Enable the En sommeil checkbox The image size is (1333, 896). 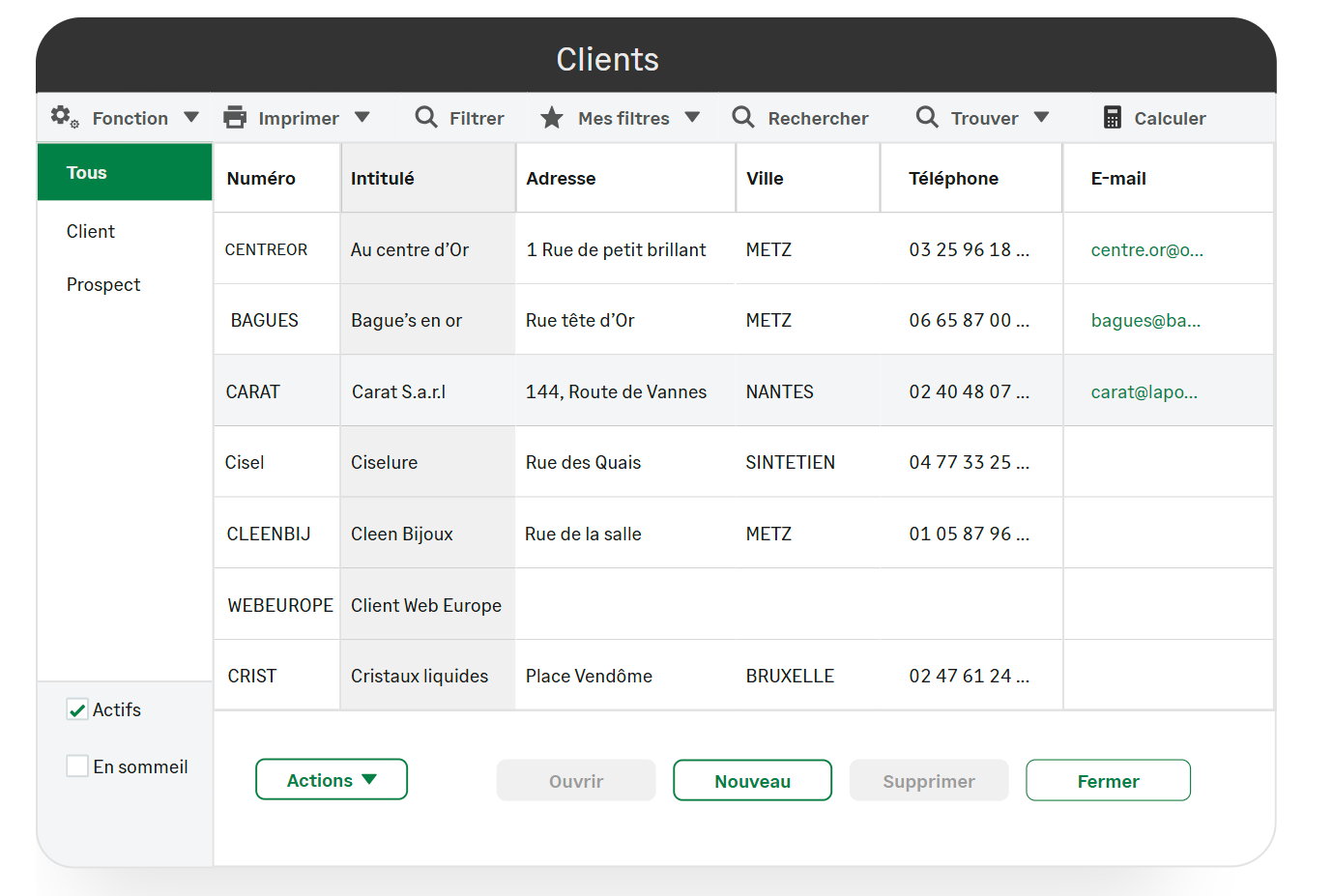tap(77, 766)
